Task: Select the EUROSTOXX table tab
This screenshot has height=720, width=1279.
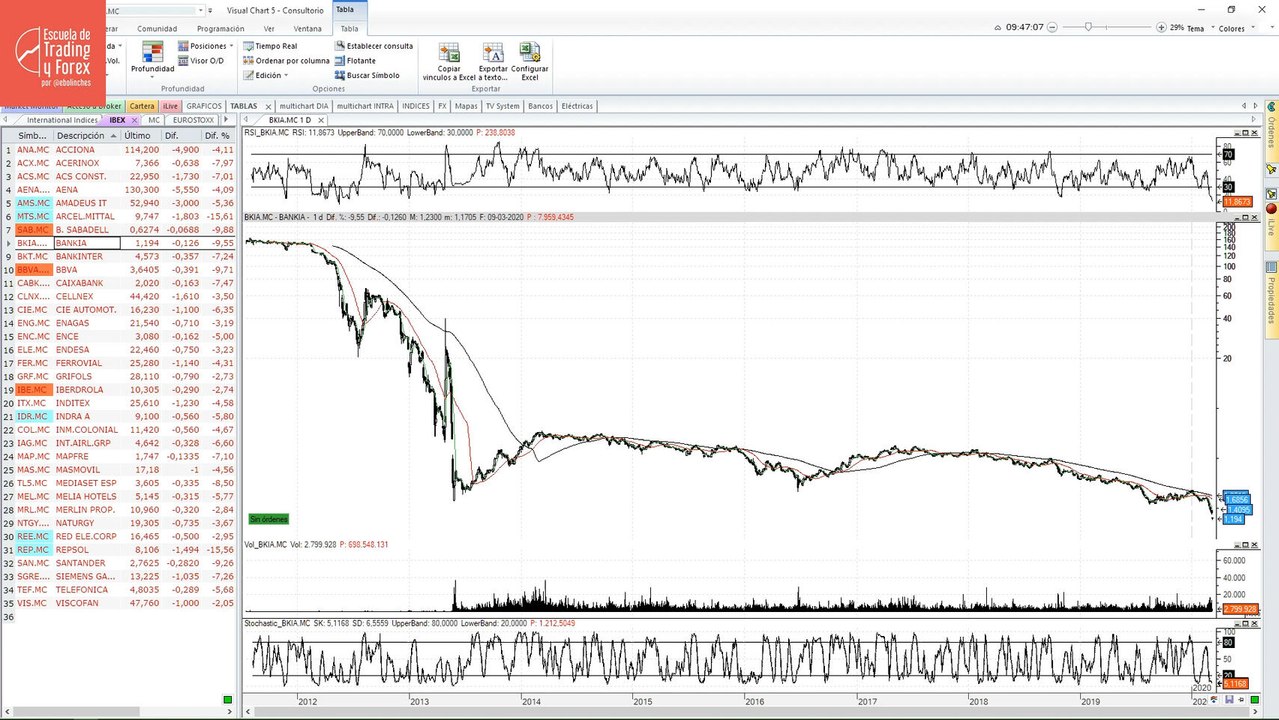Action: (x=191, y=120)
